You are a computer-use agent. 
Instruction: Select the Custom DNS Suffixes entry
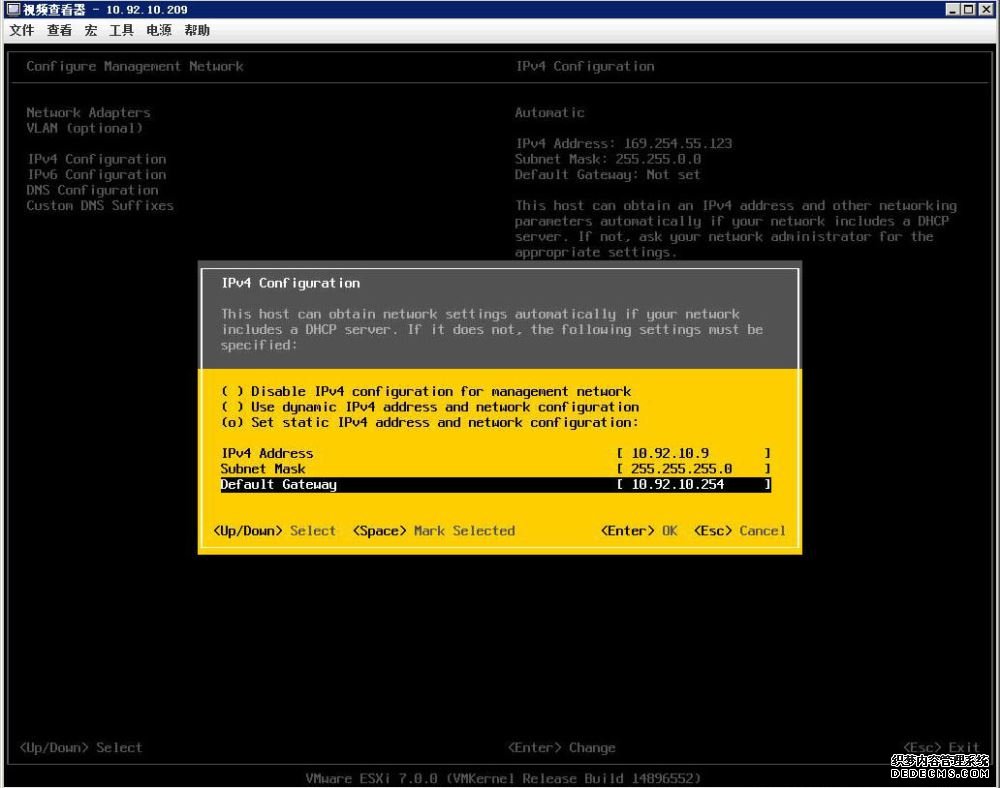point(100,205)
